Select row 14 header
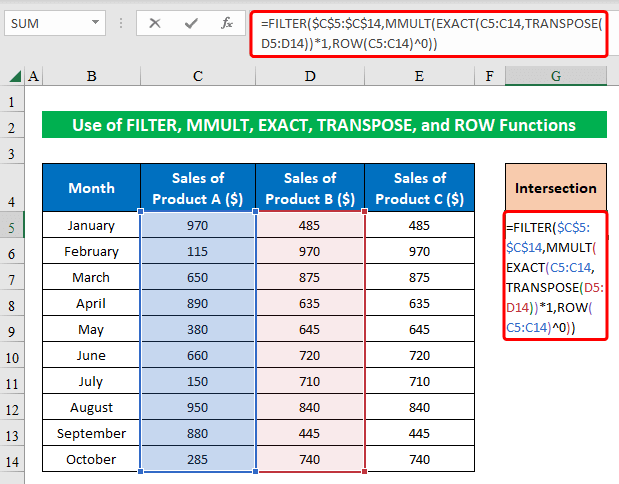The width and height of the screenshot is (619, 484). 14,460
